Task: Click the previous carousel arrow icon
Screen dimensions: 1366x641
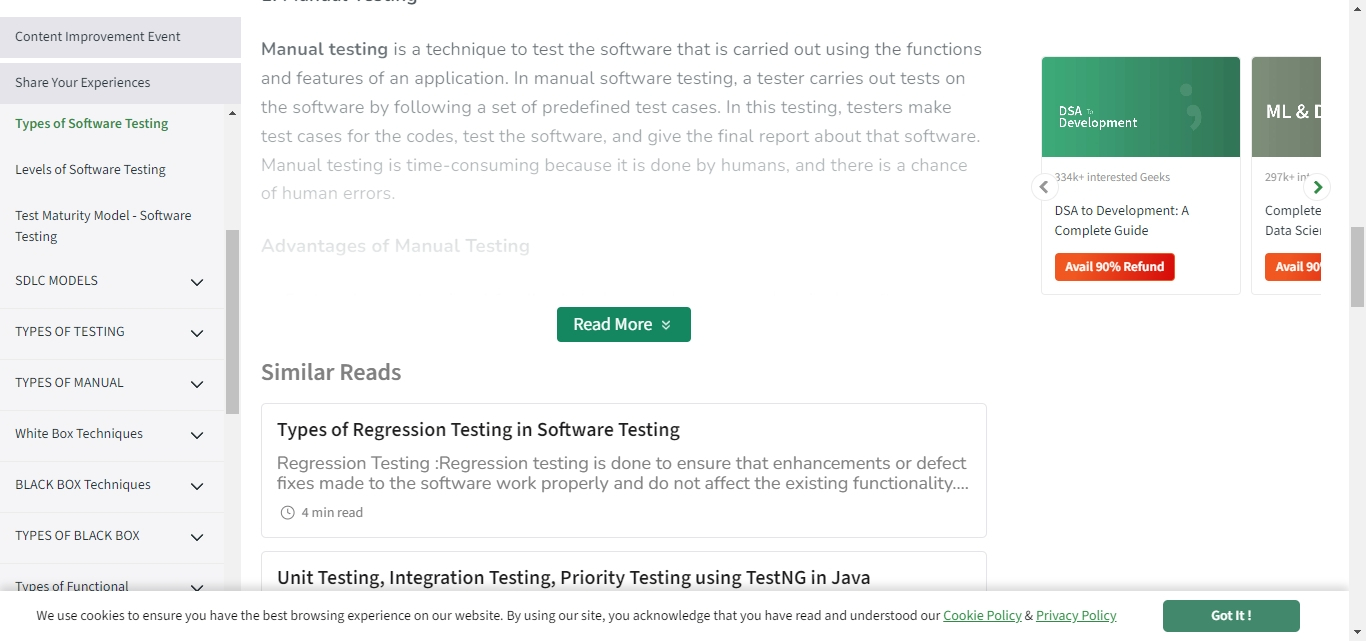Action: [x=1044, y=187]
